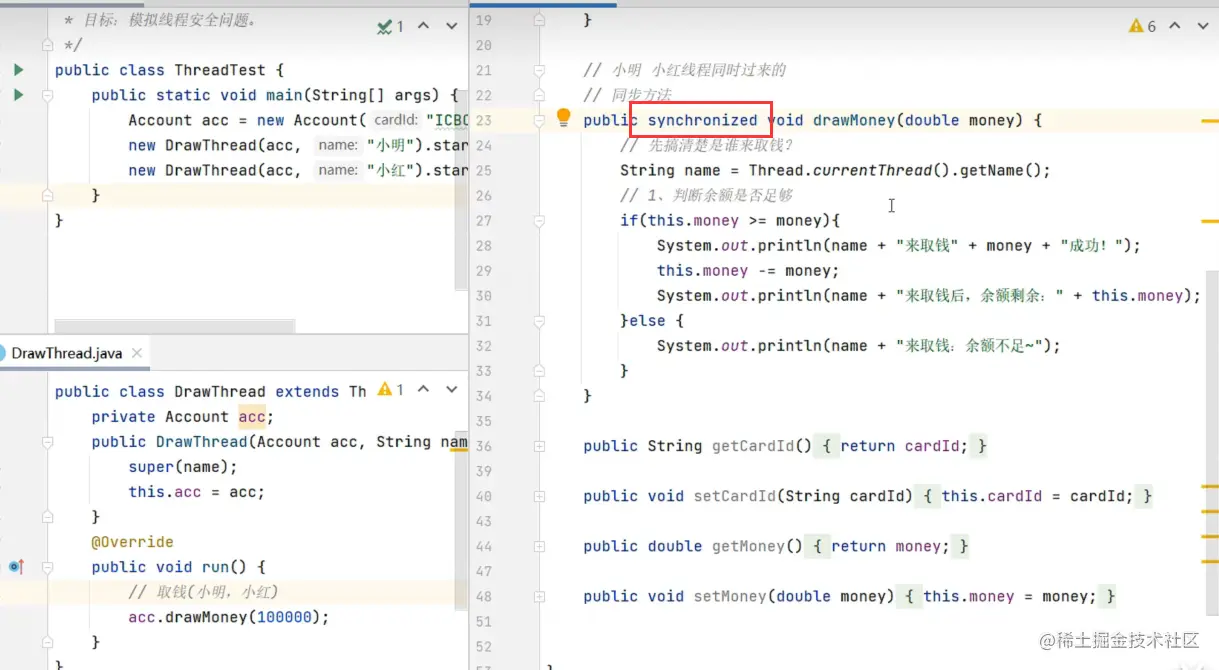Go to previous warning in DrawThread editor
The width and height of the screenshot is (1219, 670).
click(x=423, y=389)
